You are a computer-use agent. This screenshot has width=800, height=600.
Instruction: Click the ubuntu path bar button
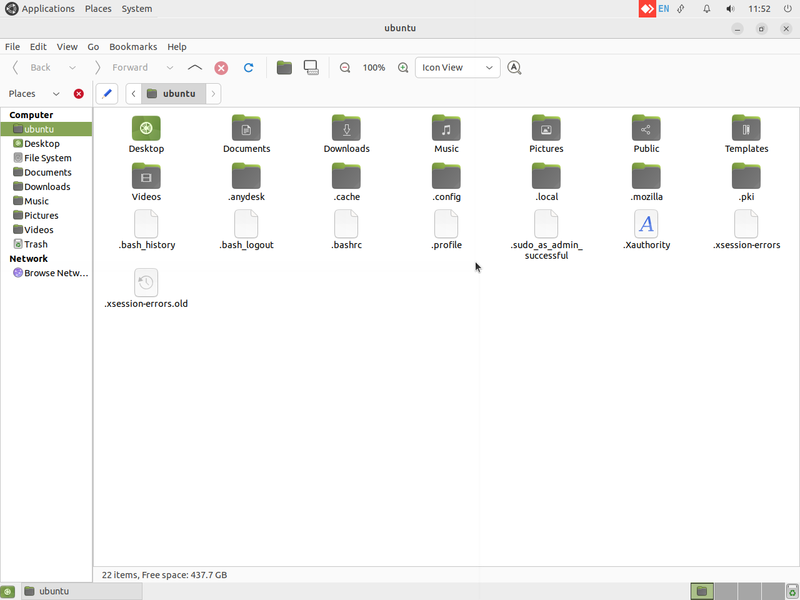(173, 94)
